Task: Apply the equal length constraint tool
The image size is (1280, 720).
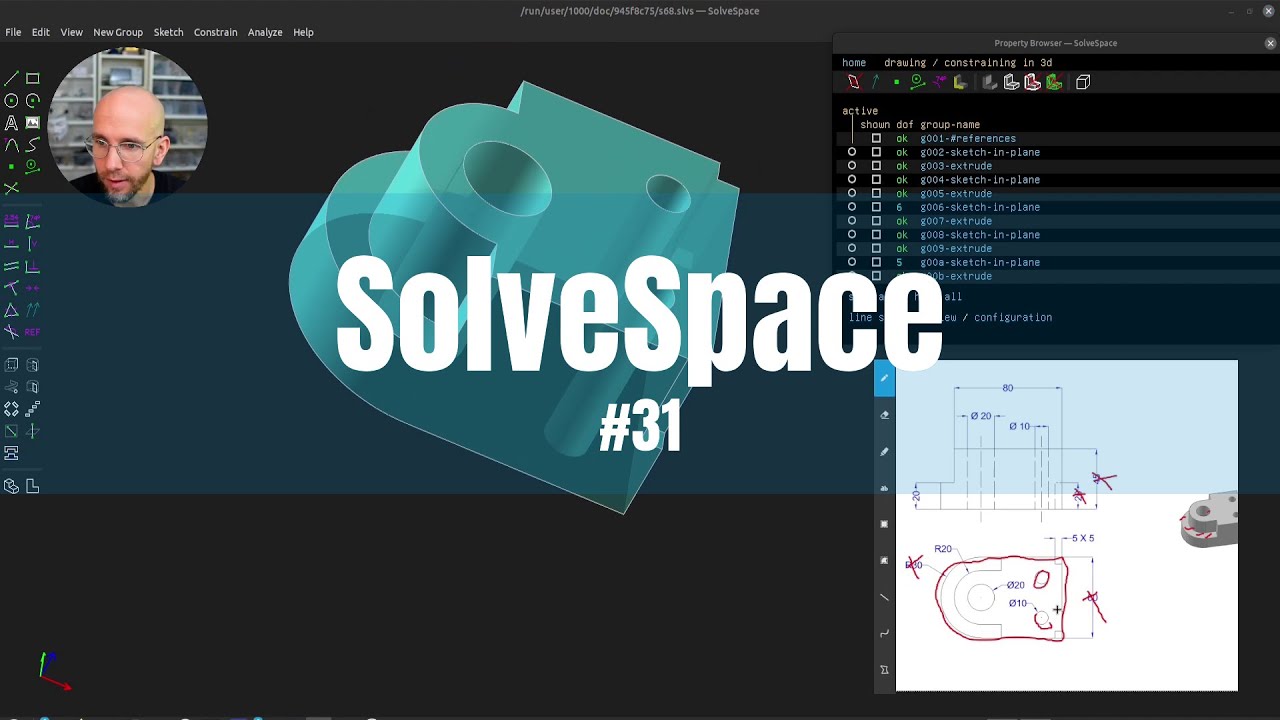Action: click(x=11, y=310)
